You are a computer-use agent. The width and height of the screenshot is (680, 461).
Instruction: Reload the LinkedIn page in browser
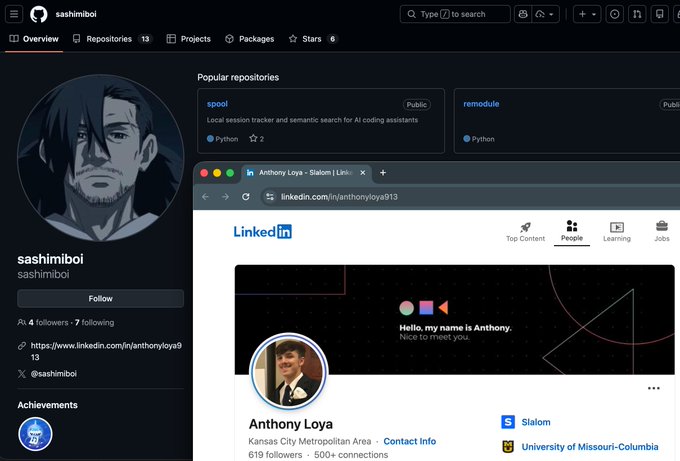[x=246, y=197]
